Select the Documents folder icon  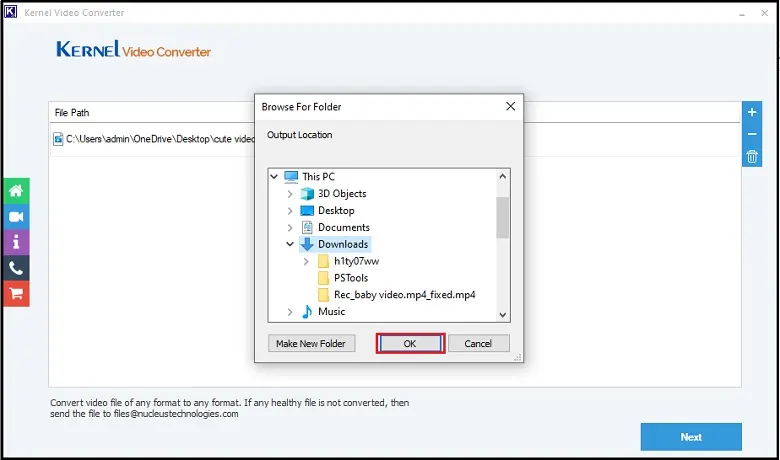307,227
